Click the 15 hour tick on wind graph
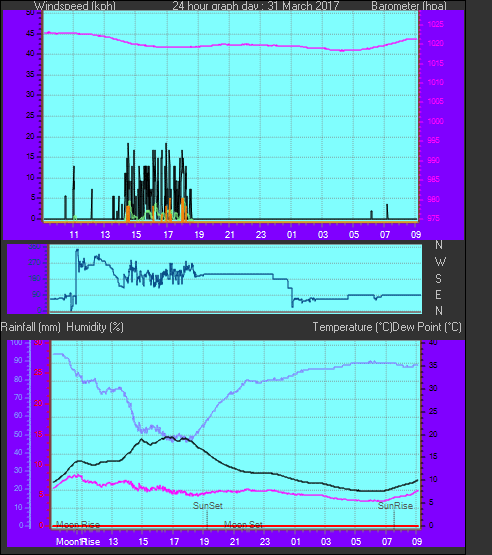Viewport: 492px width, 555px height. (136, 234)
